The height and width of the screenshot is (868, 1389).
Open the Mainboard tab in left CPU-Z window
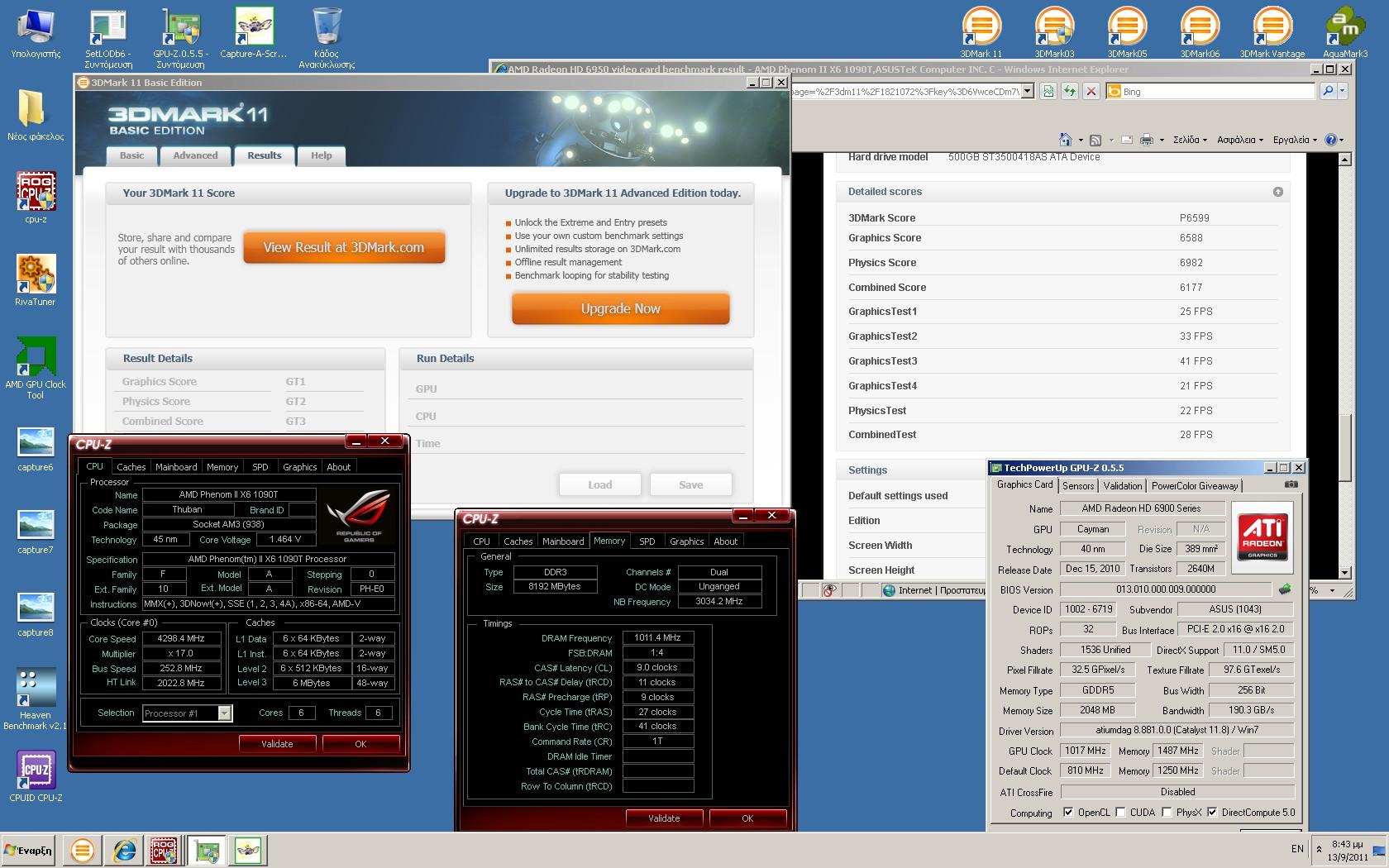pos(177,467)
